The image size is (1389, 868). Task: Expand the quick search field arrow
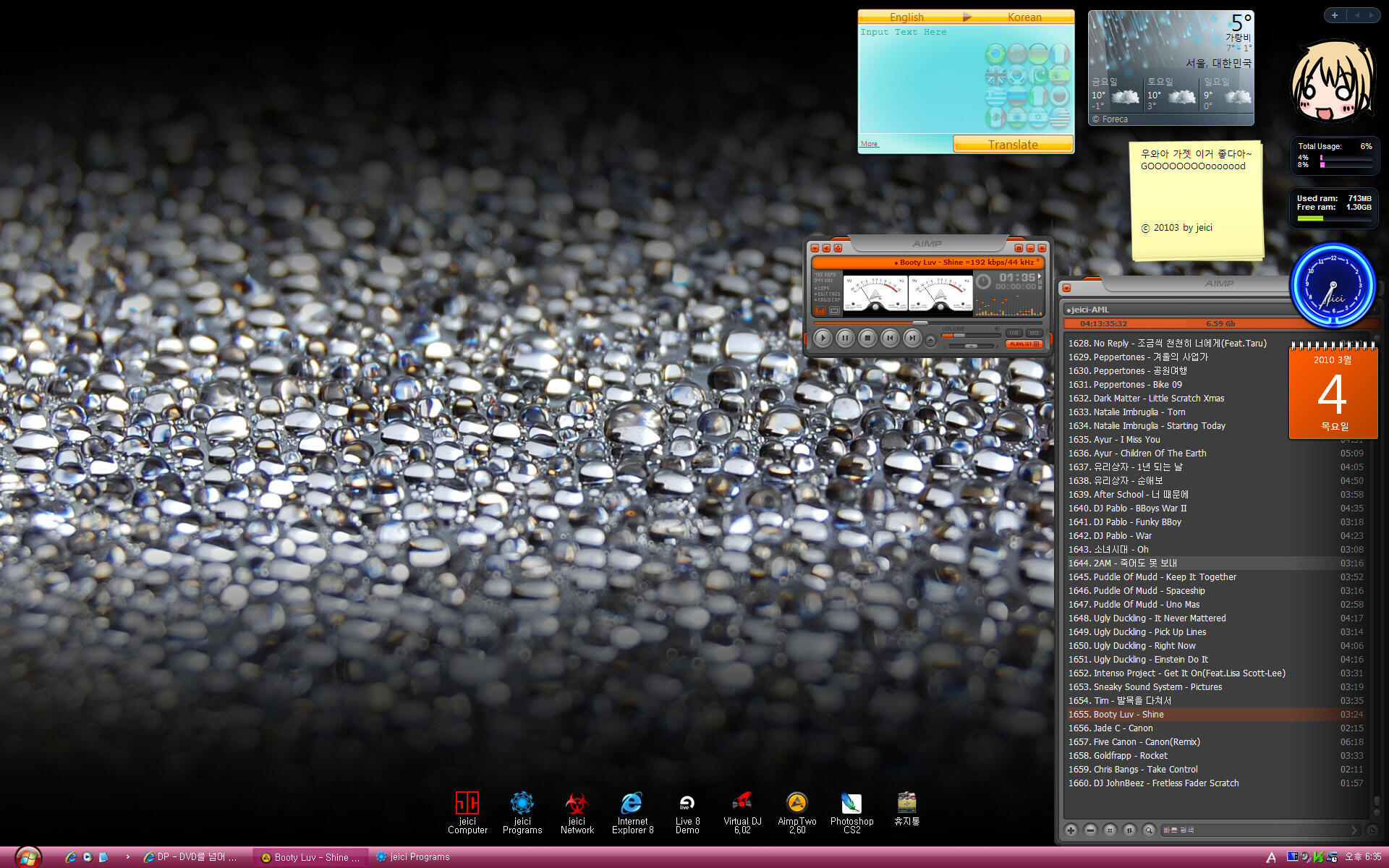1354,830
